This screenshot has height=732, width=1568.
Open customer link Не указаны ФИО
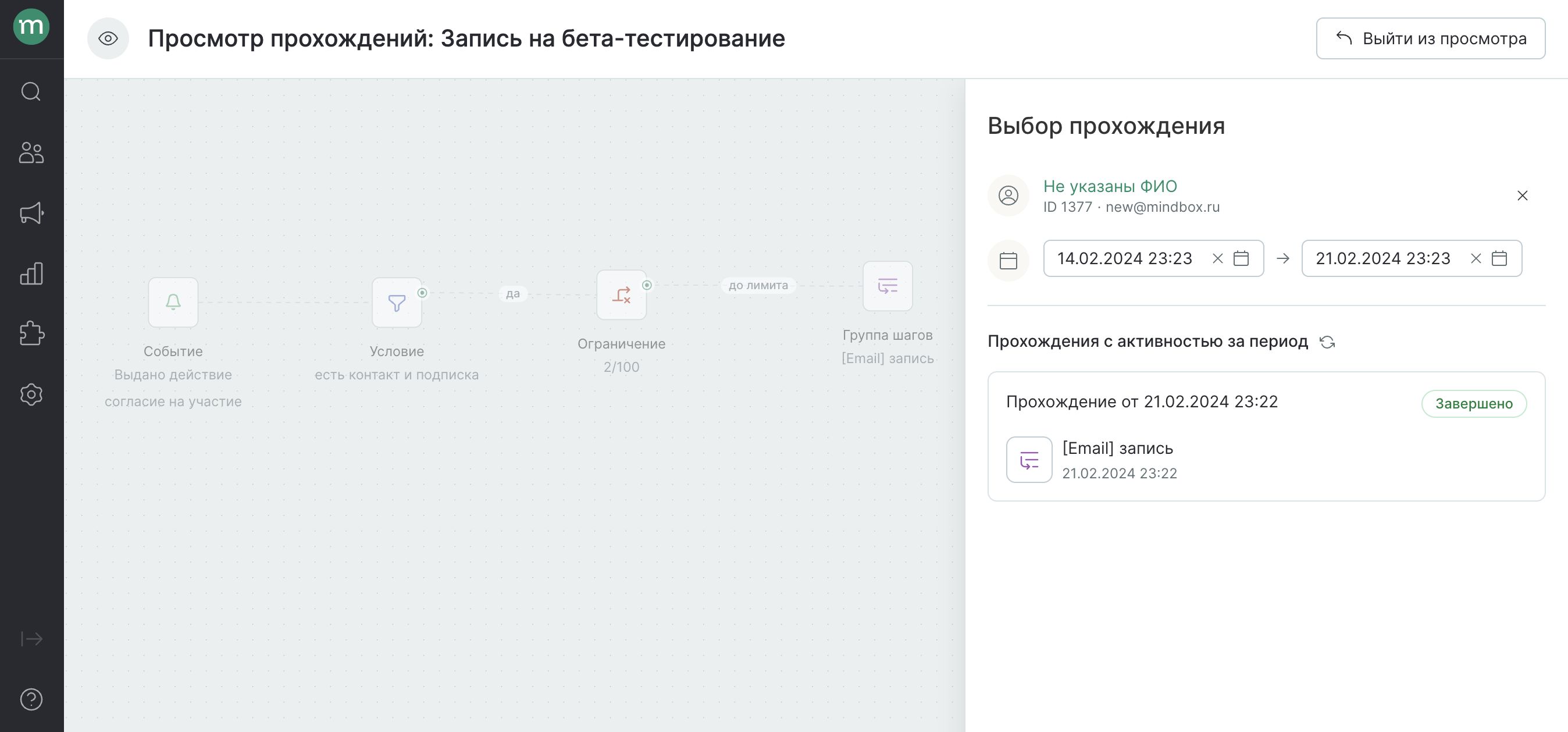(1110, 186)
